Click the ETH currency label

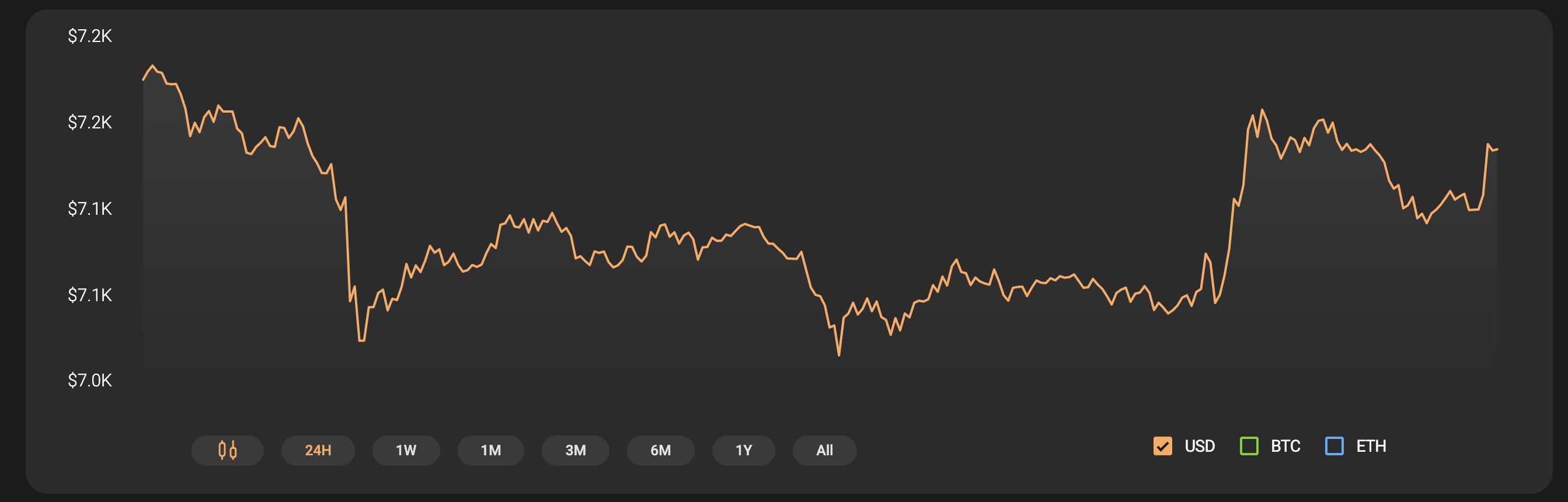tap(1371, 446)
